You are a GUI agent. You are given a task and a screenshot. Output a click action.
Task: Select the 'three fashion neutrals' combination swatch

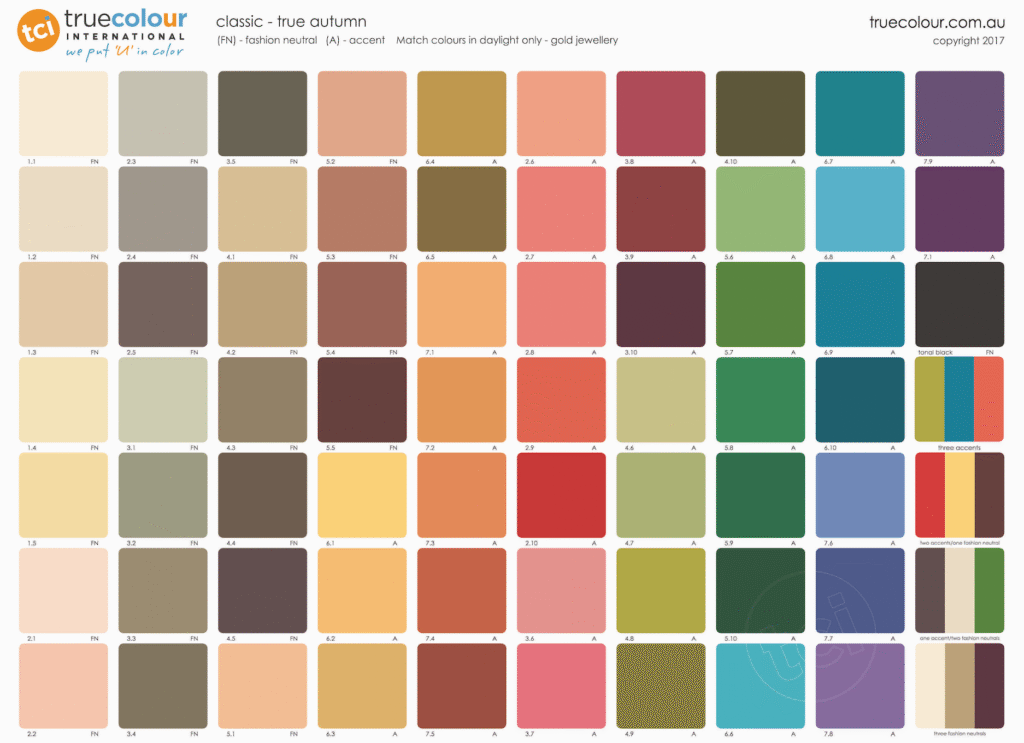(960, 685)
